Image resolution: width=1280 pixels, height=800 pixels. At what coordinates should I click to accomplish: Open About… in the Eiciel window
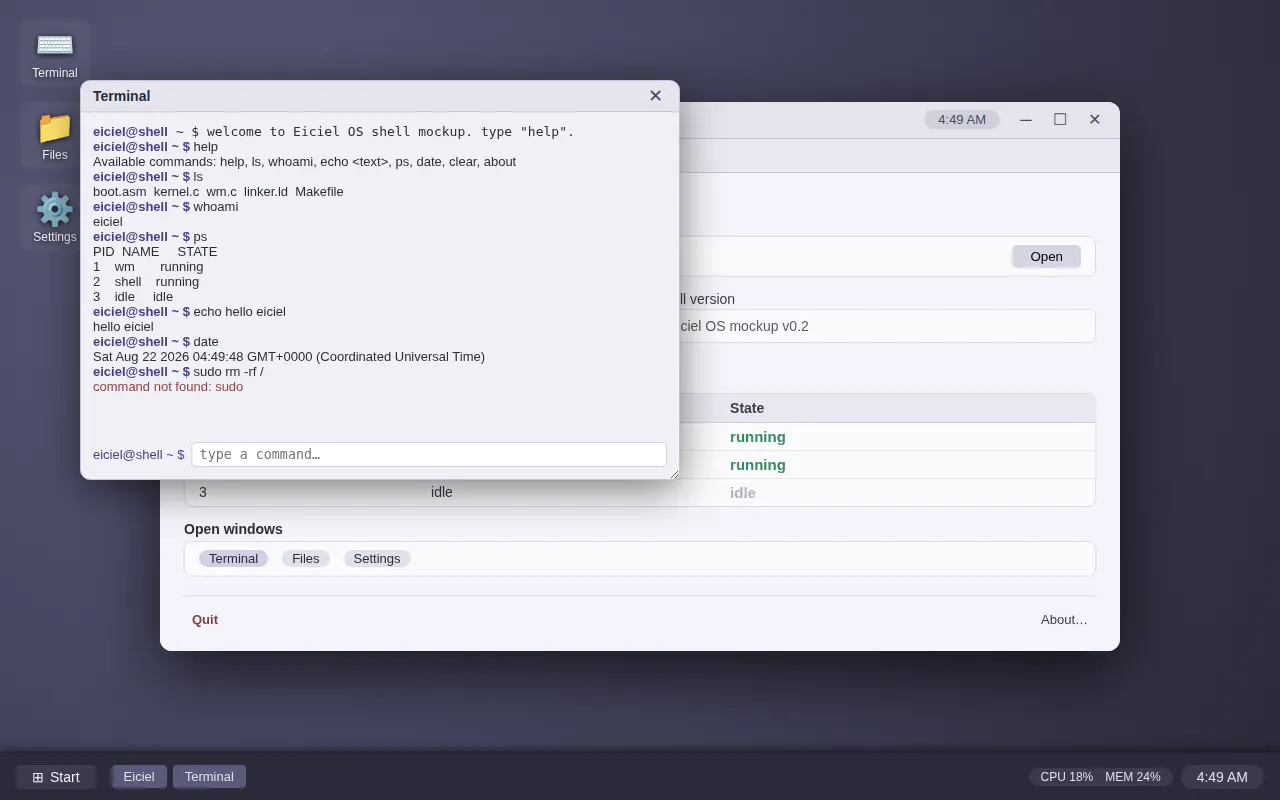click(x=1064, y=620)
